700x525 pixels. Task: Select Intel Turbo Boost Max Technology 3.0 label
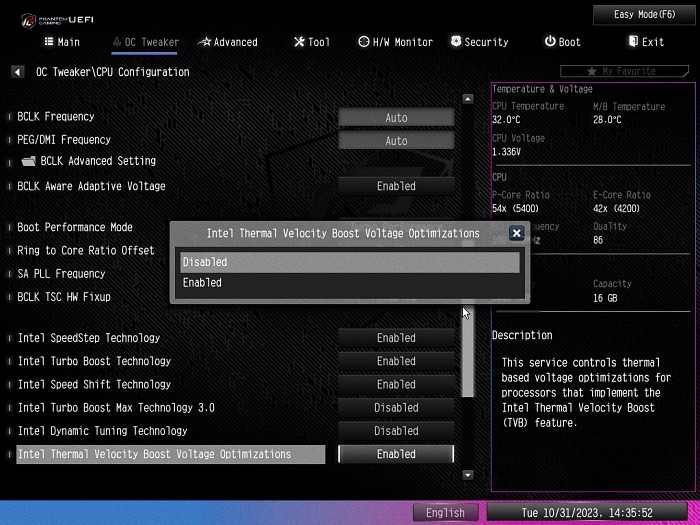[x=116, y=408]
